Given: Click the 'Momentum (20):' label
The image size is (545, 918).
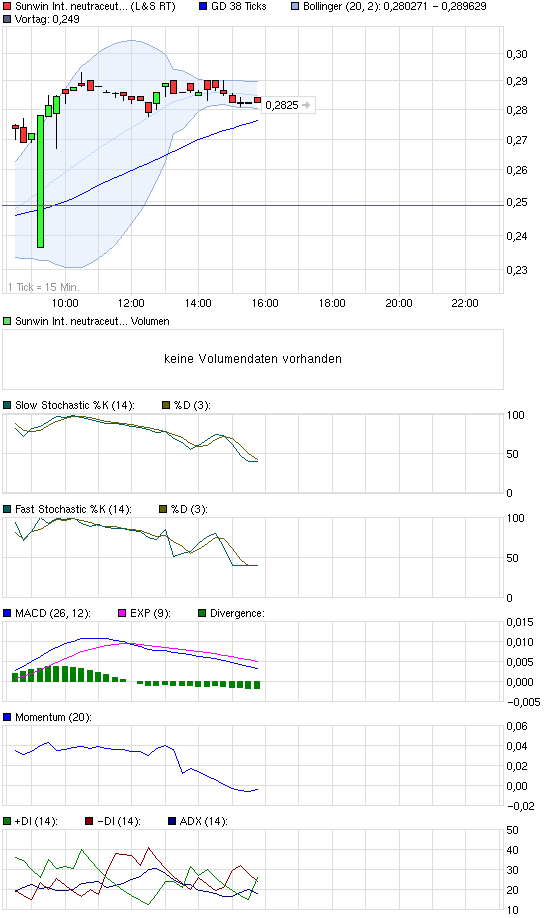Looking at the screenshot, I should [x=53, y=717].
